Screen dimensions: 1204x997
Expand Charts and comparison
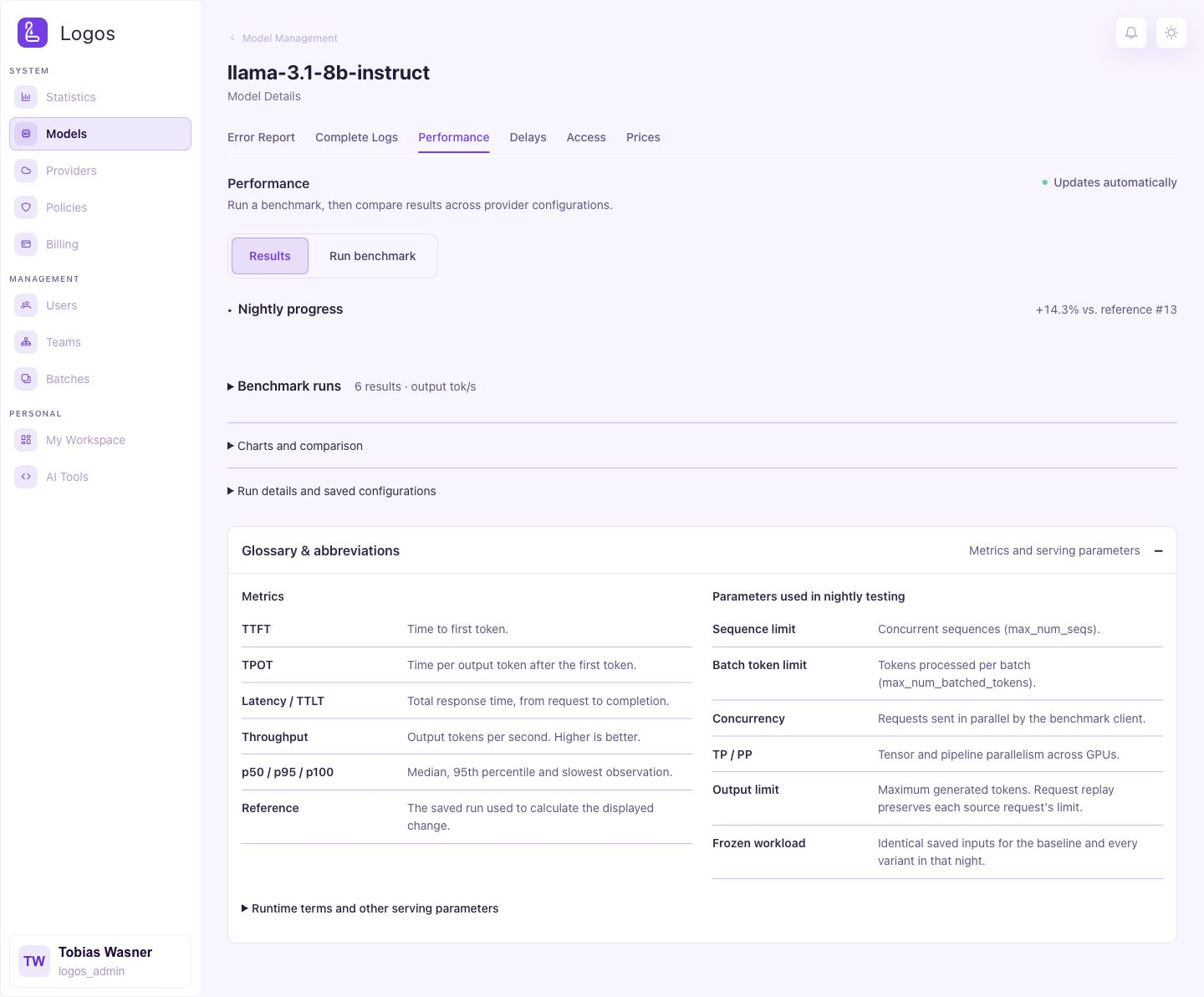[295, 446]
